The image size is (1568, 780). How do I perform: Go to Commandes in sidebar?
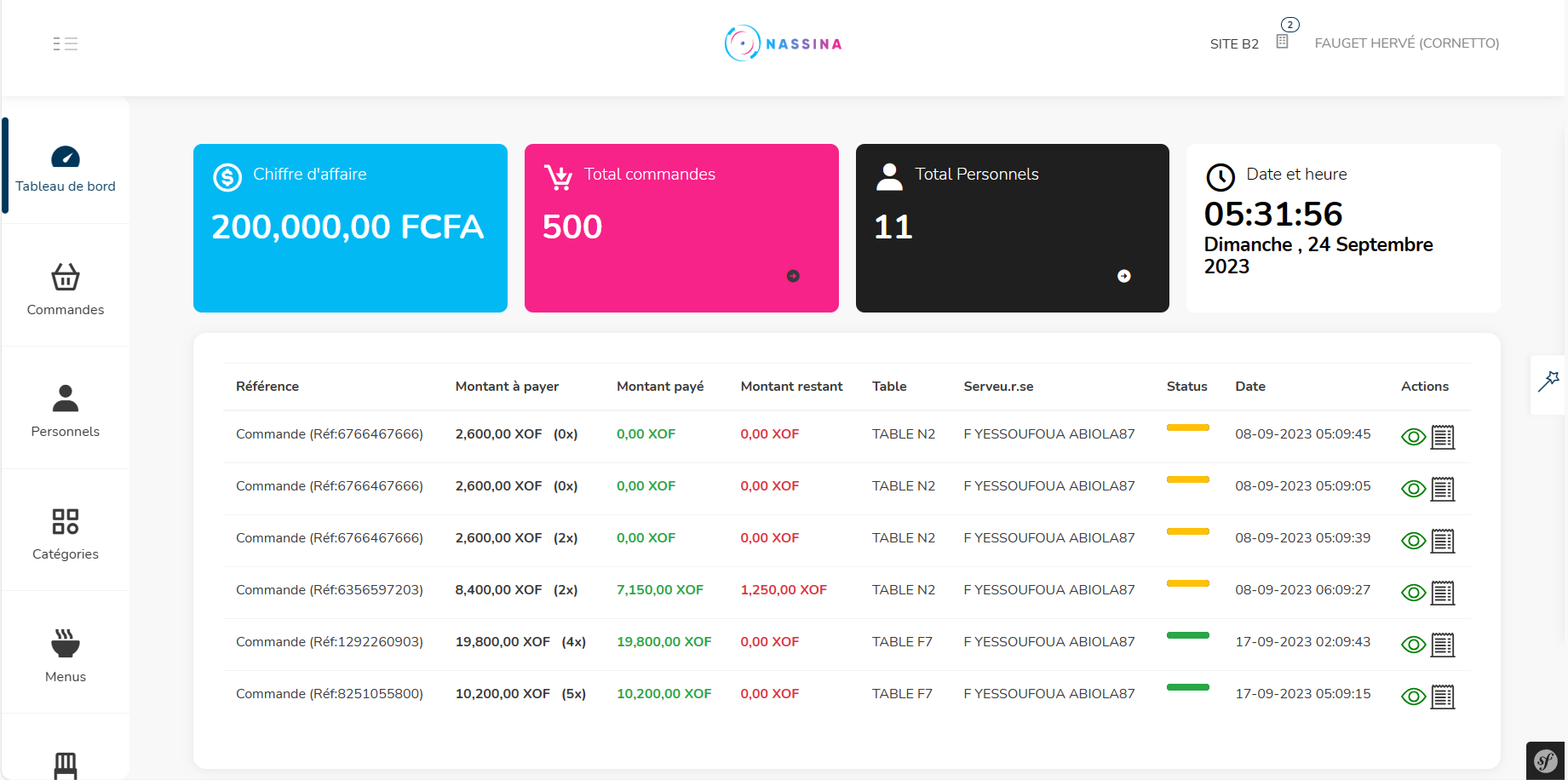(66, 290)
